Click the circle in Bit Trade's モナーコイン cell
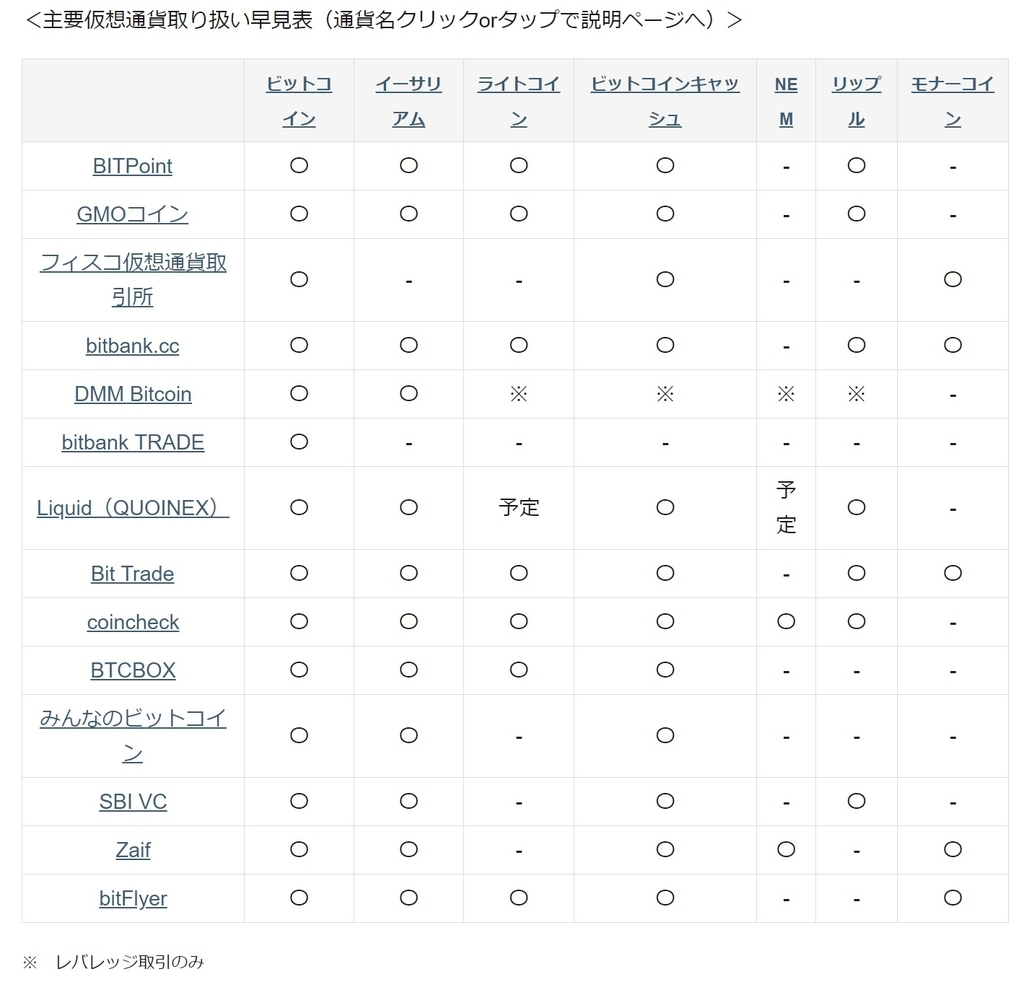This screenshot has height=982, width=1024. 952,573
